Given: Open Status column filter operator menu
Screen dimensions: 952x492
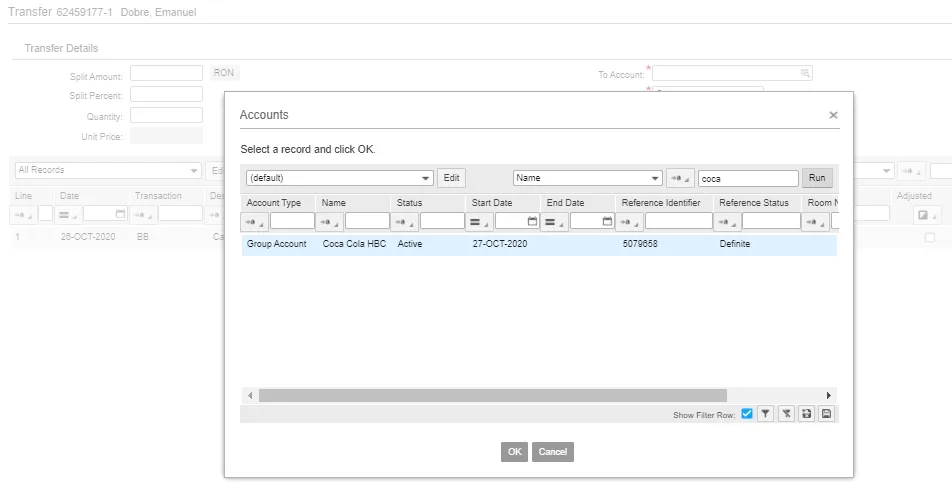Looking at the screenshot, I should click(x=405, y=222).
